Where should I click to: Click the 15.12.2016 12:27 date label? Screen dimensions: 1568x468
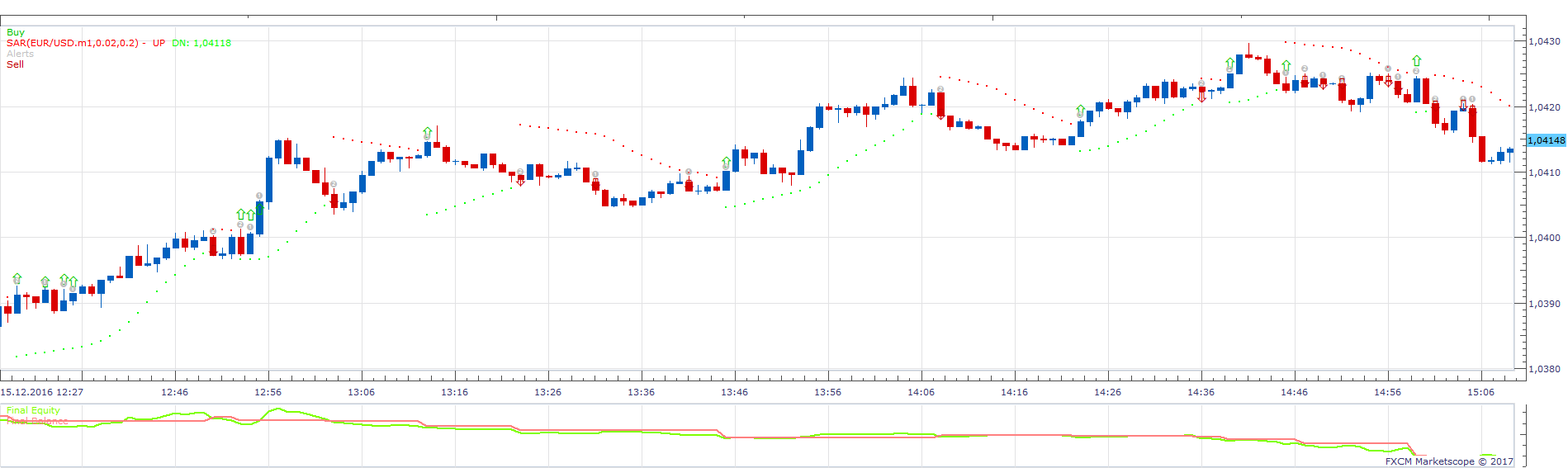[x=42, y=392]
